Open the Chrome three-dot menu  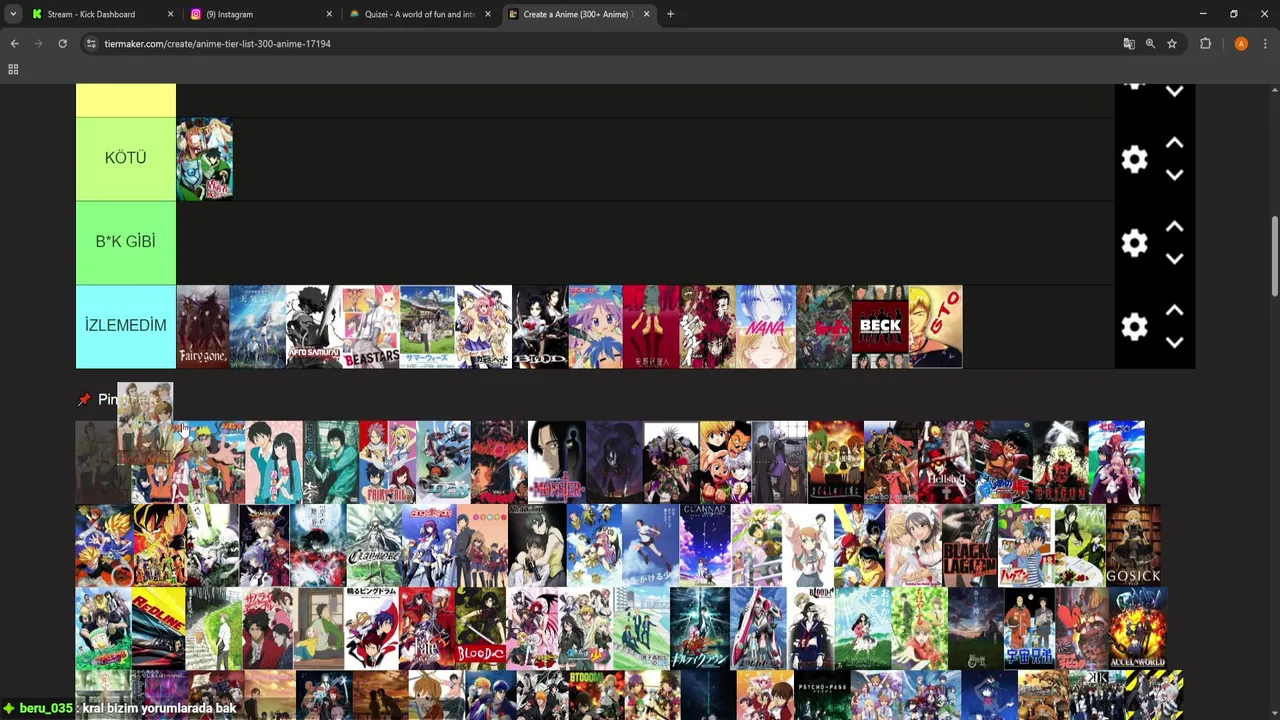(x=1265, y=44)
